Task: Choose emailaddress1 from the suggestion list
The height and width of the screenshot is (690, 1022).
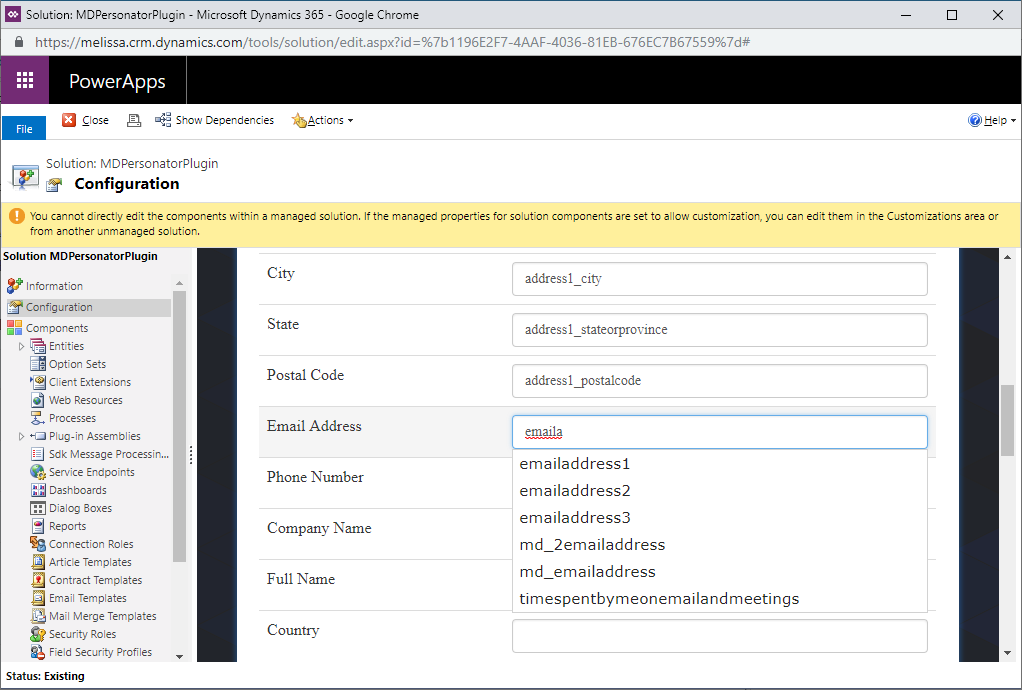Action: click(x=575, y=464)
